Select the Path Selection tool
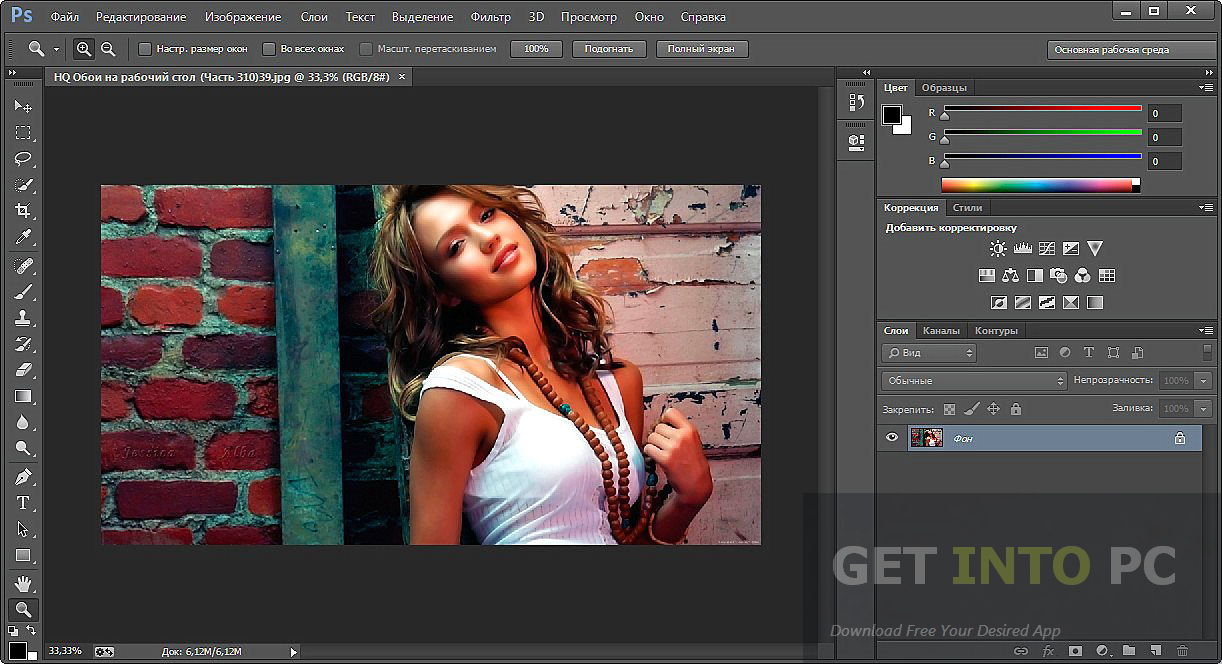The width and height of the screenshot is (1222, 664). pyautogui.click(x=22, y=529)
